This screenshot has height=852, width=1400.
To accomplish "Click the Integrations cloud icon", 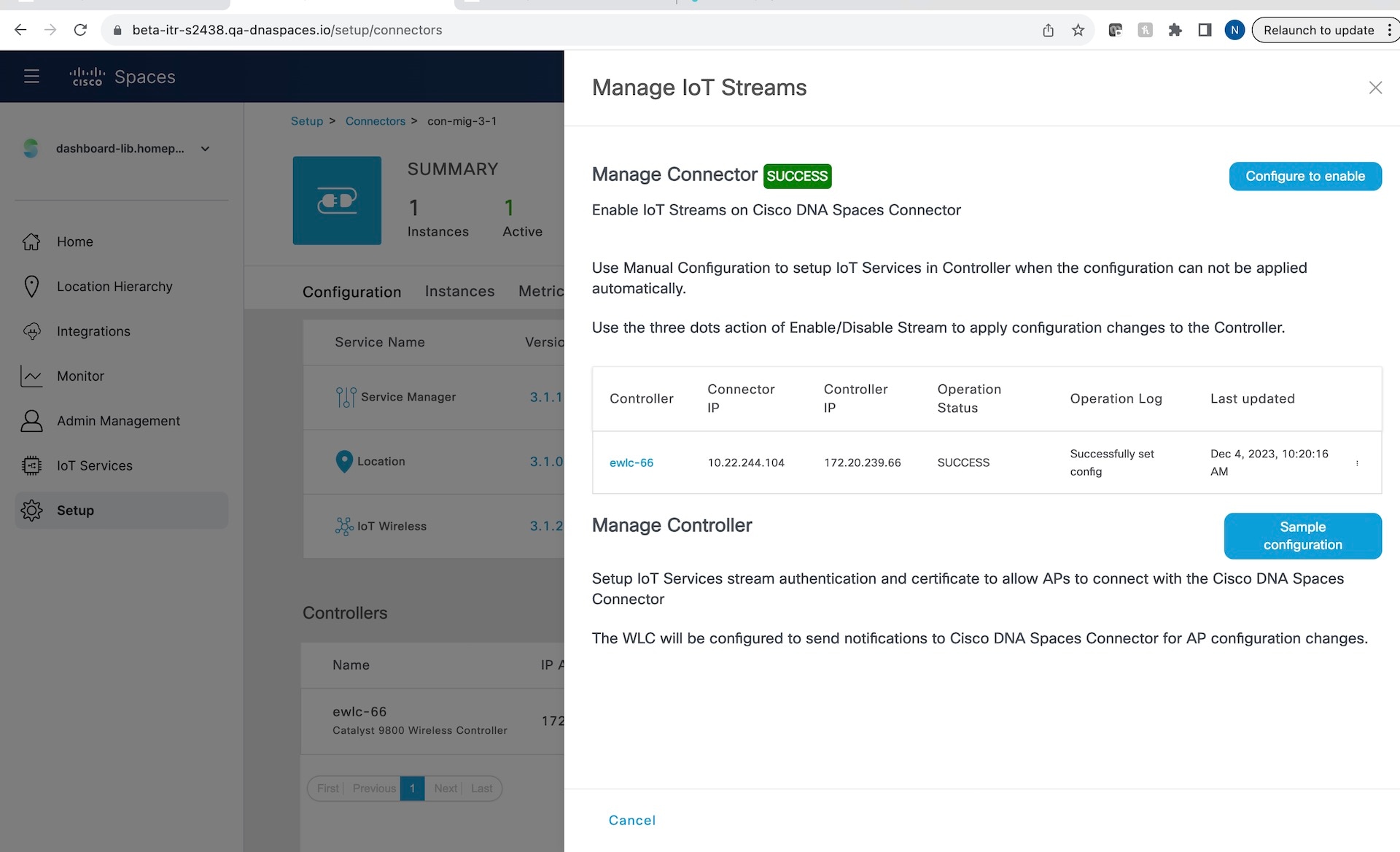I will click(x=31, y=331).
